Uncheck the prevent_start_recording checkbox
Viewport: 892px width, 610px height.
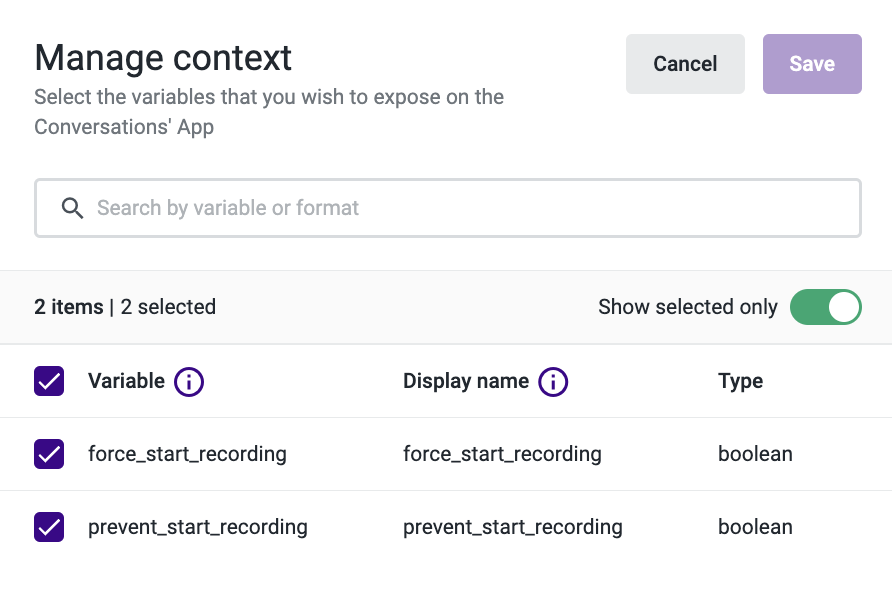pos(49,527)
